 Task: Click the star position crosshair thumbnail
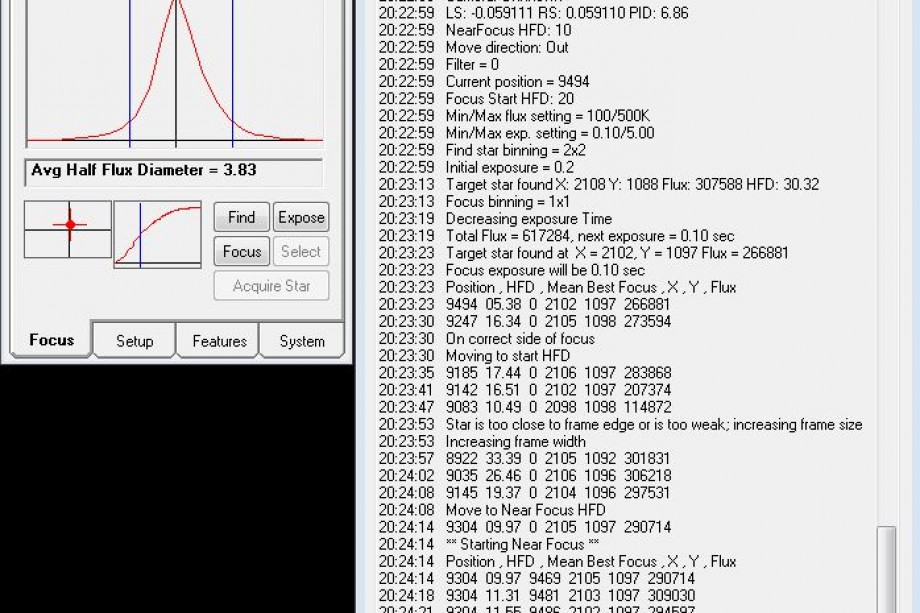[x=67, y=229]
